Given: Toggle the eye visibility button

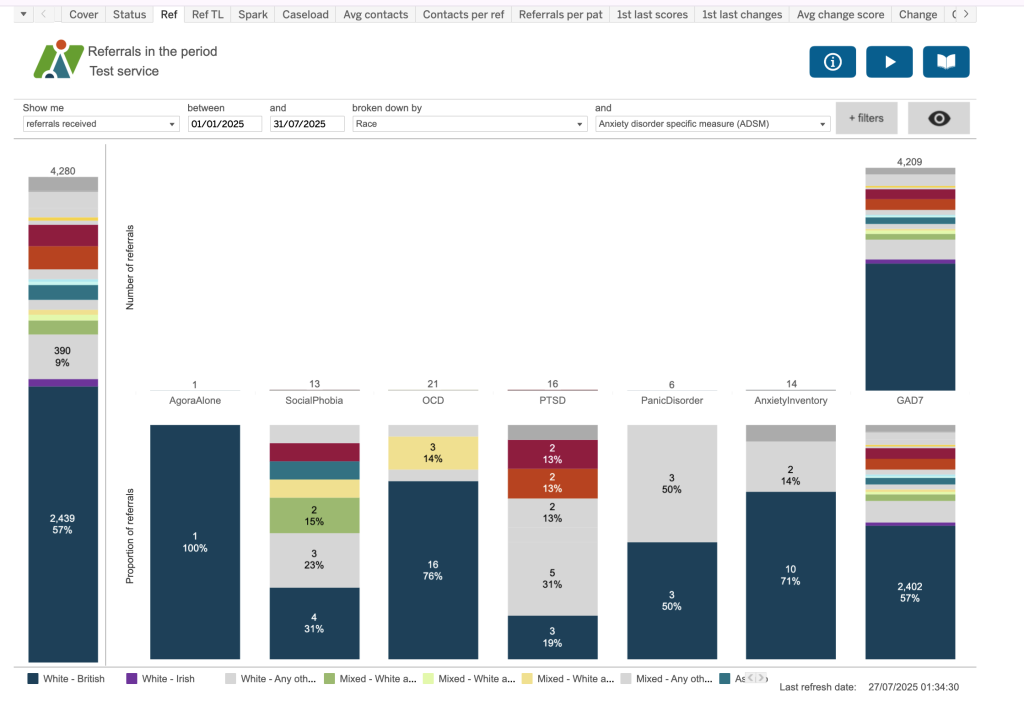Looking at the screenshot, I should point(938,118).
